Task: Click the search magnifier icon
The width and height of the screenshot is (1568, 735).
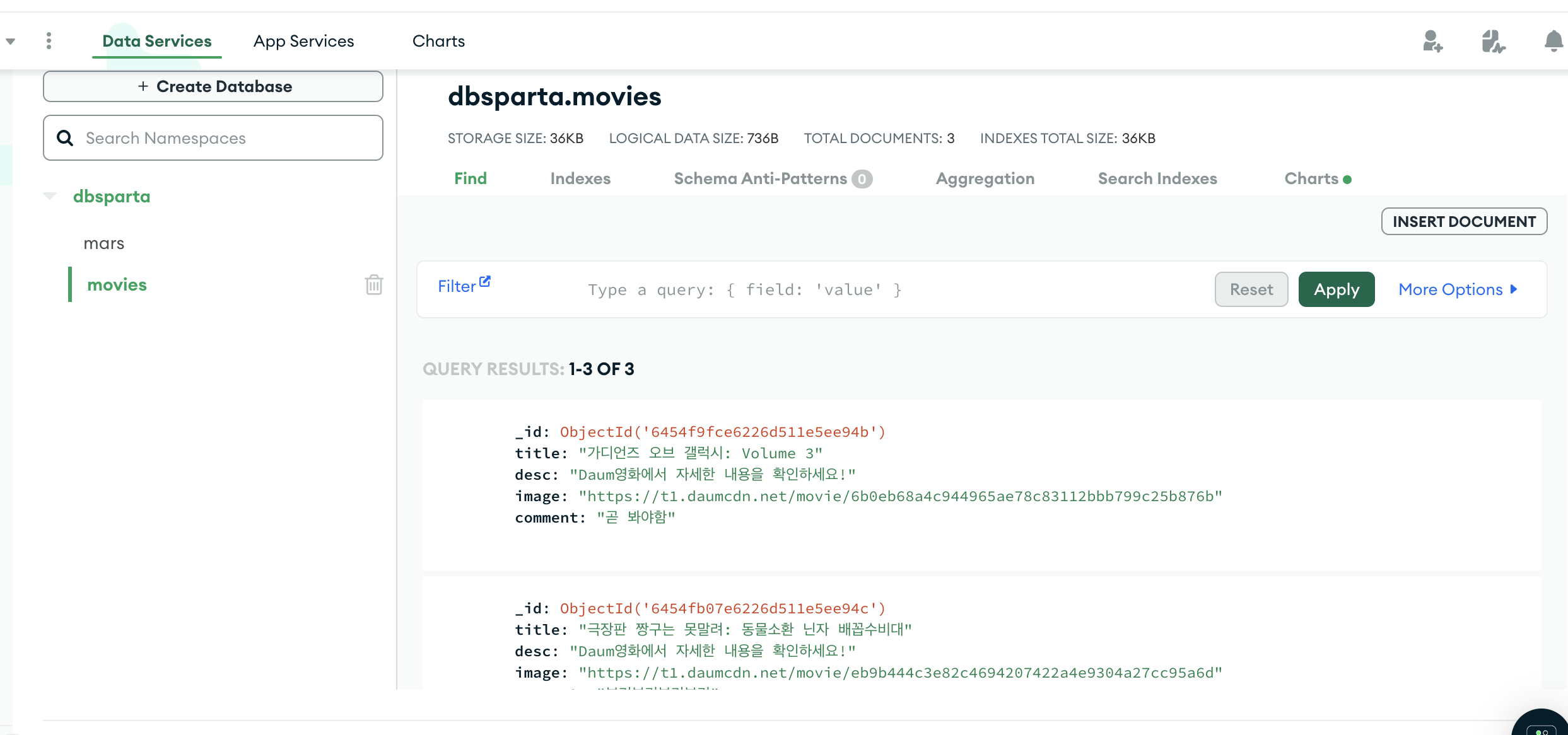Action: (x=65, y=137)
